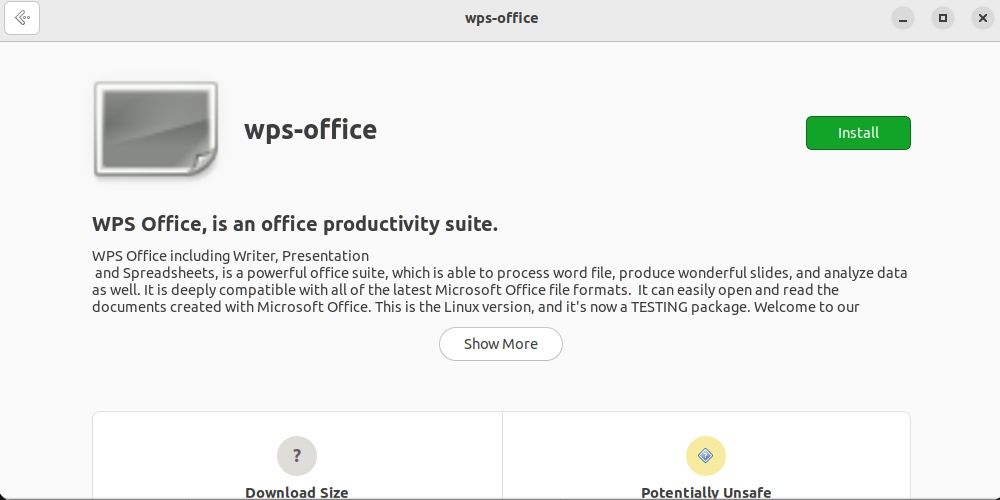The image size is (1000, 500).
Task: Install the wps-office package
Action: pos(858,133)
